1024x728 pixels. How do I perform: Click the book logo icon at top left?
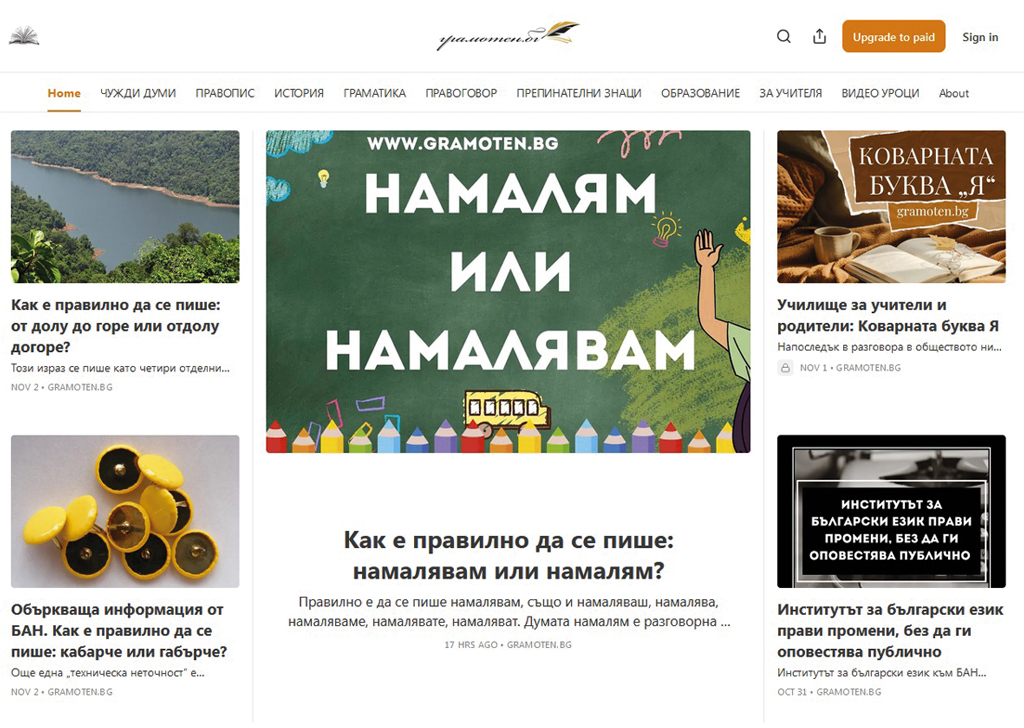(x=25, y=37)
